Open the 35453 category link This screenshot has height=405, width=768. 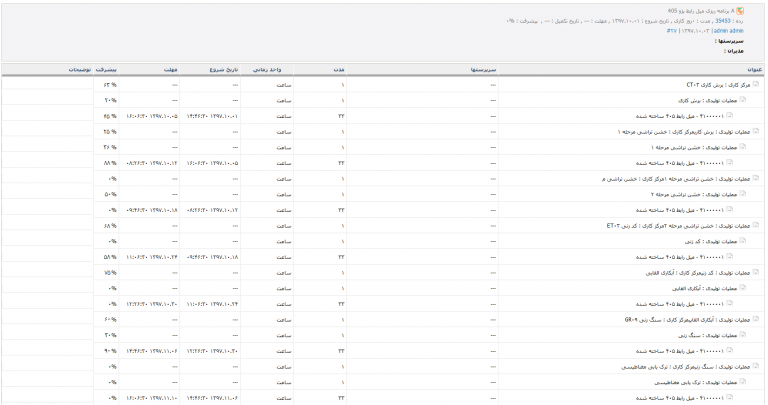pos(722,21)
